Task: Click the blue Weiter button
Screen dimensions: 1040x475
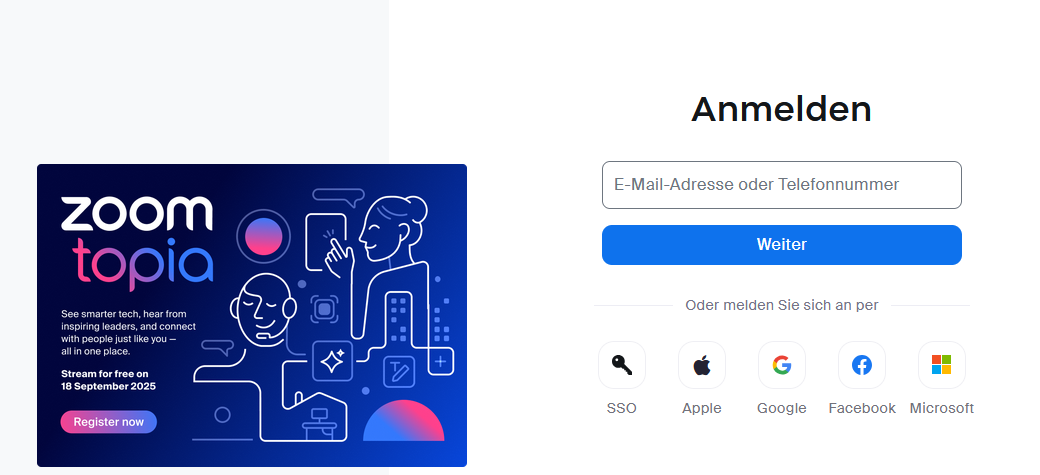Action: coord(782,245)
